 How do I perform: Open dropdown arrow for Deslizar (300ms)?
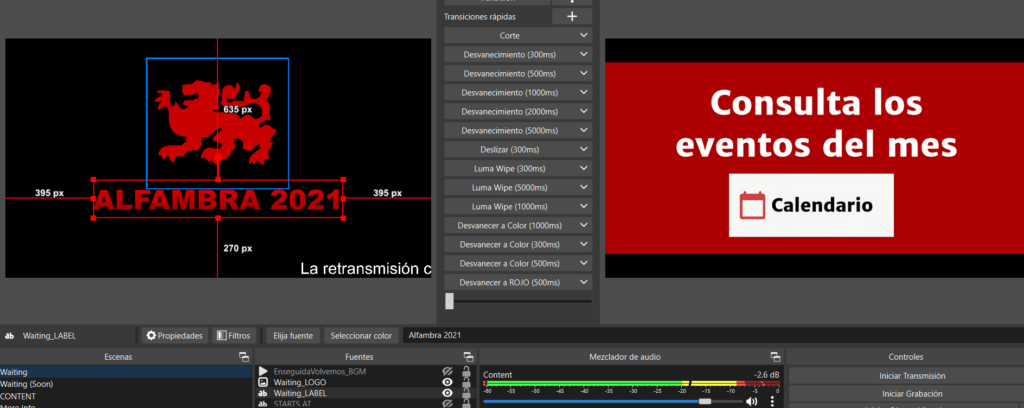click(584, 149)
